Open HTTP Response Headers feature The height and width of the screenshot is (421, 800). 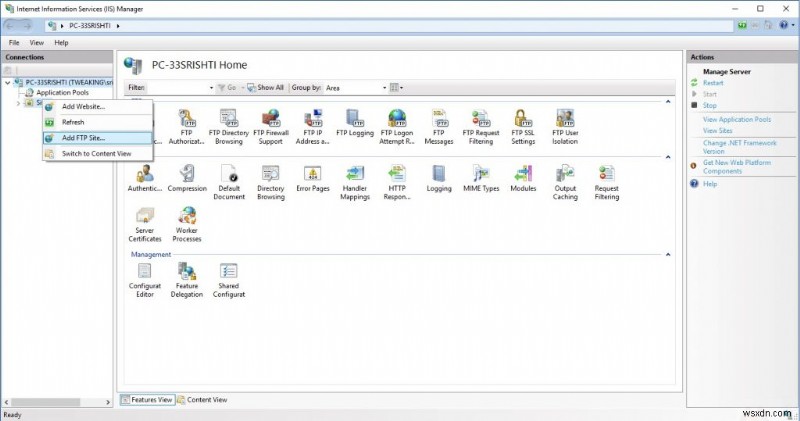[x=397, y=182]
